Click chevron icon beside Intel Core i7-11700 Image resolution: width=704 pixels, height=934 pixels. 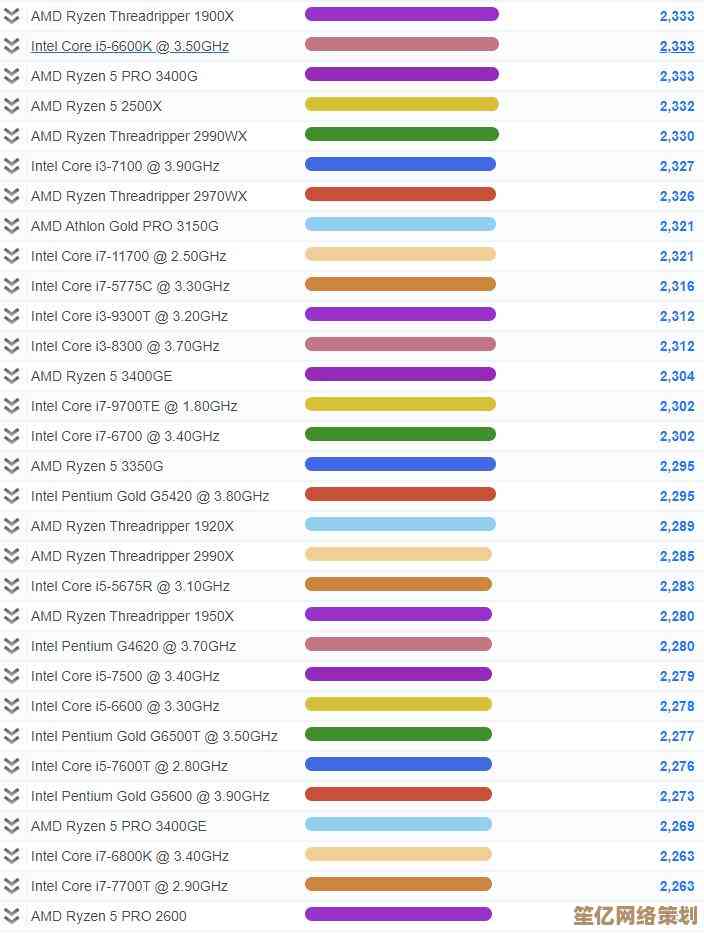tap(12, 256)
